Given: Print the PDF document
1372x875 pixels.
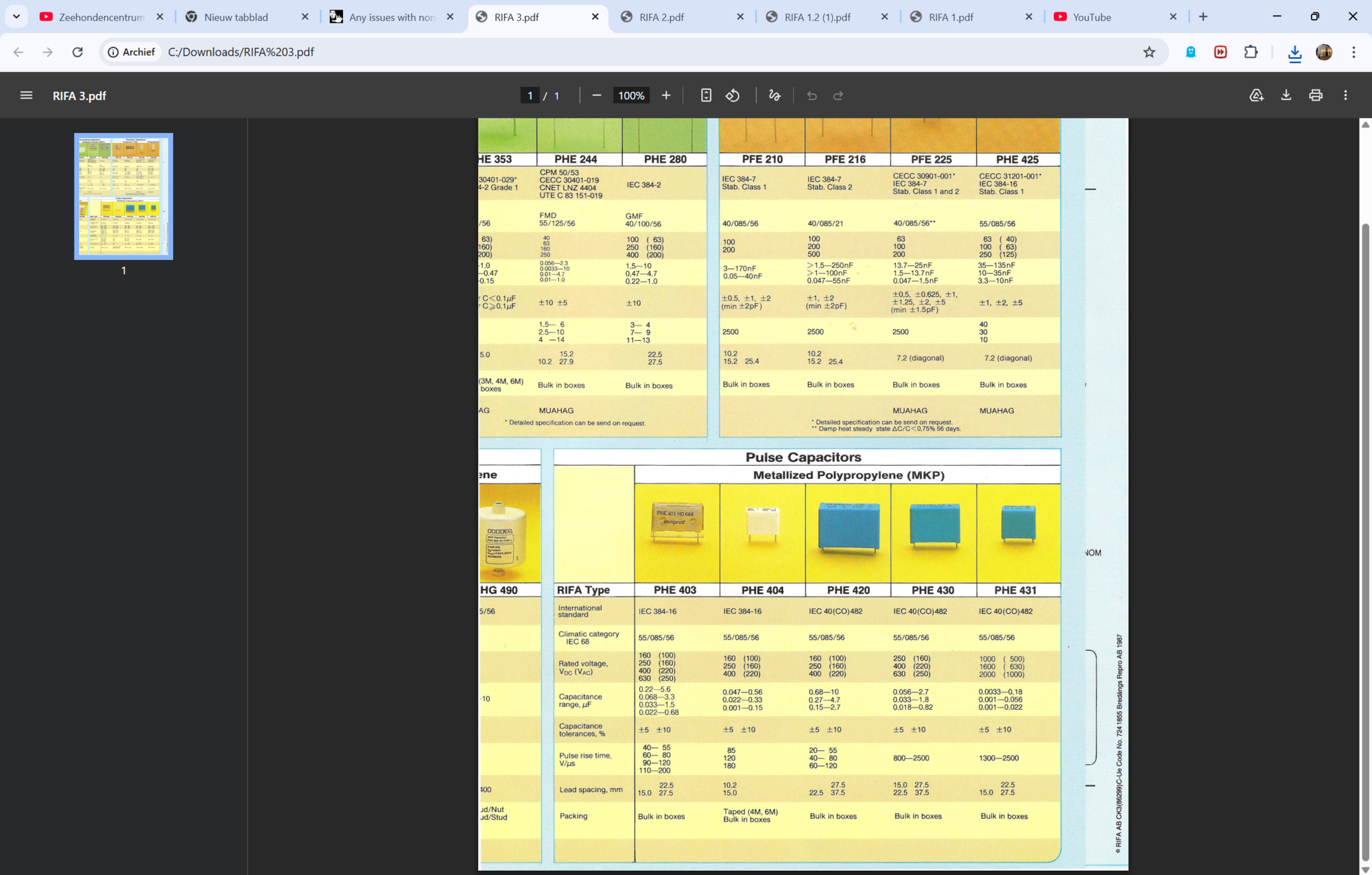Looking at the screenshot, I should [1316, 95].
